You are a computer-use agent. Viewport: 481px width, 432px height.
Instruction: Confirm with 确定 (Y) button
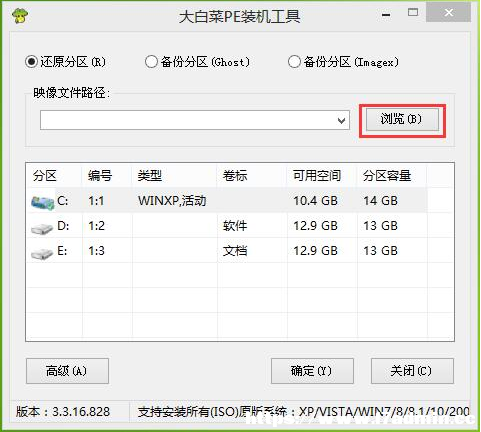[312, 371]
